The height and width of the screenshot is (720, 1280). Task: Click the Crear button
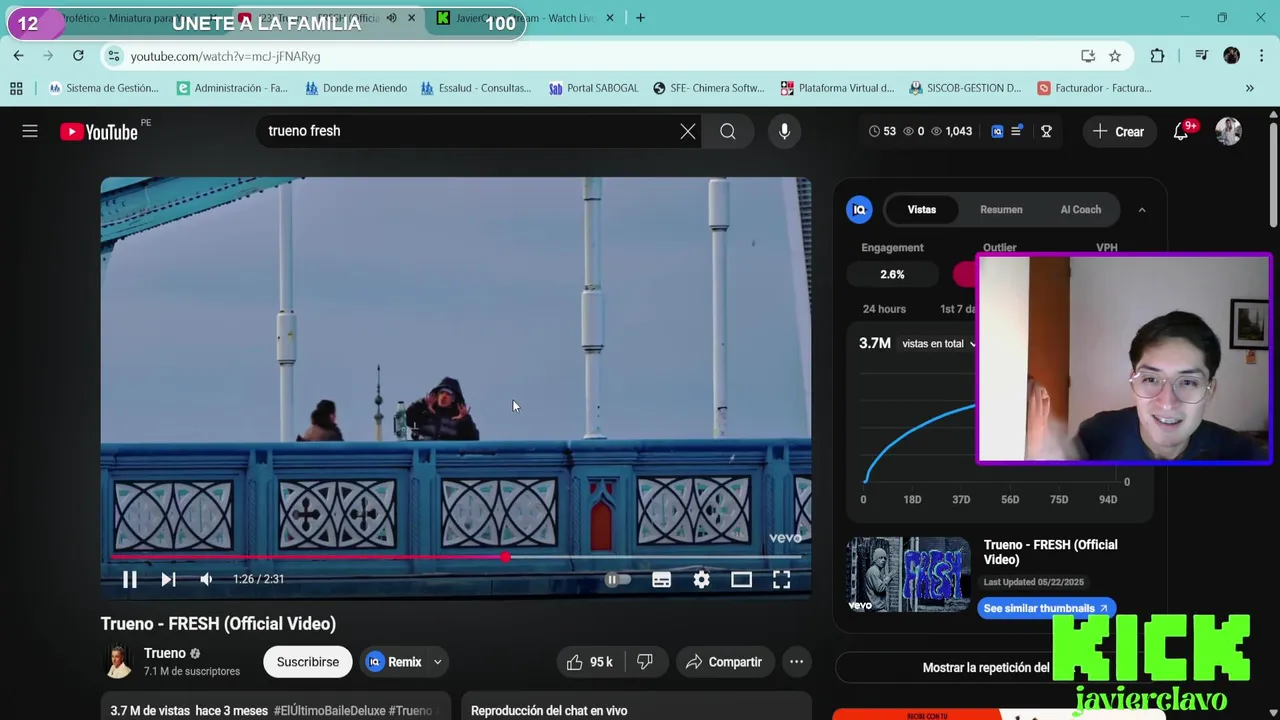[x=1118, y=131]
